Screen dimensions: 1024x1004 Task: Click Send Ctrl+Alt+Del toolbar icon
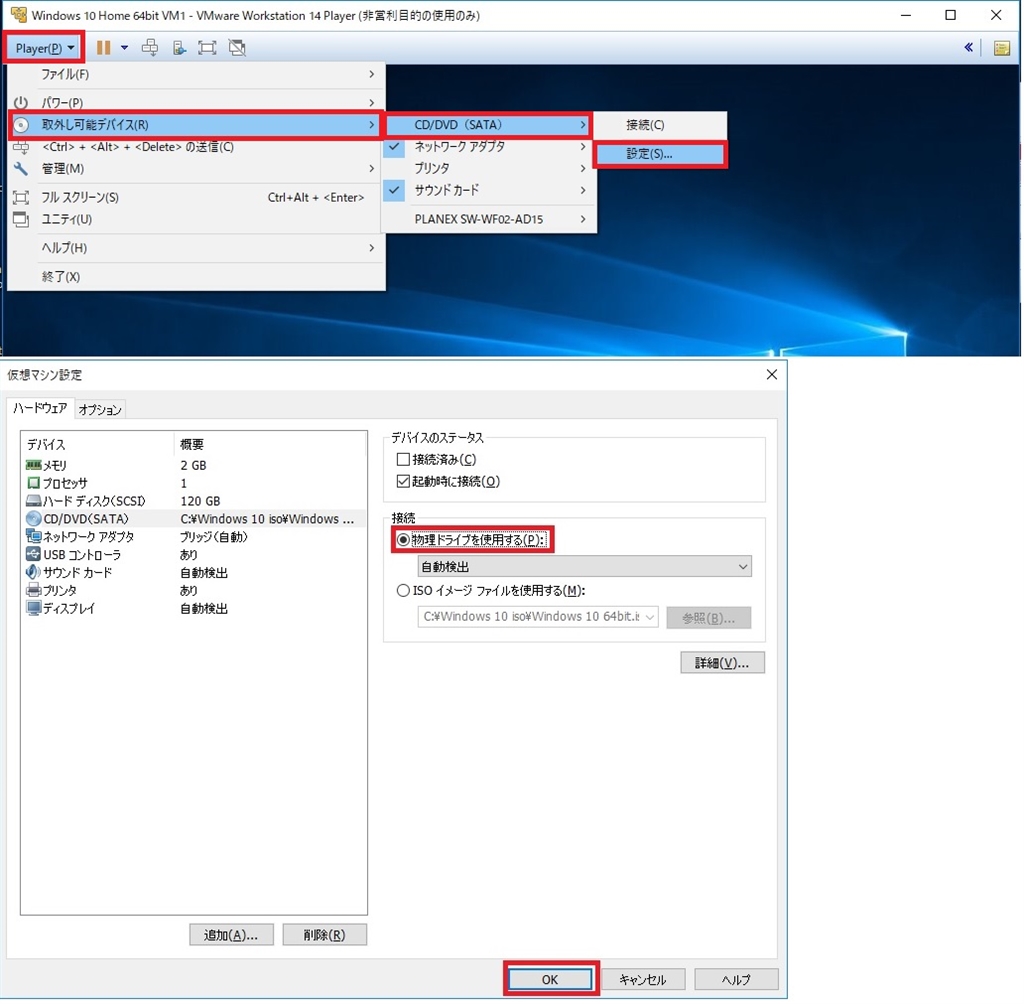coord(150,48)
